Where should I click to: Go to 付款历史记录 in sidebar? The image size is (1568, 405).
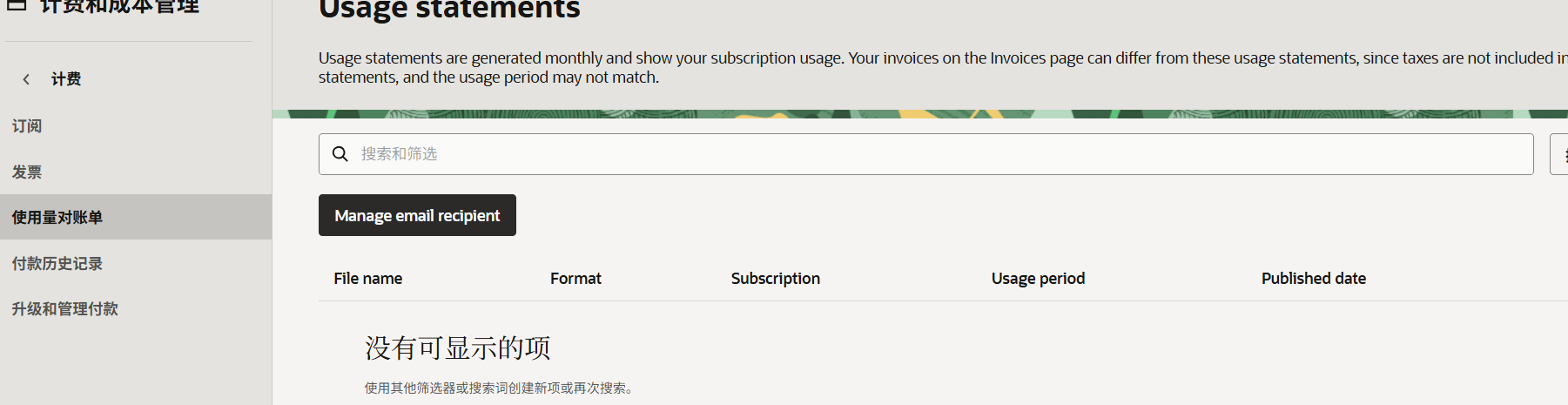57,264
